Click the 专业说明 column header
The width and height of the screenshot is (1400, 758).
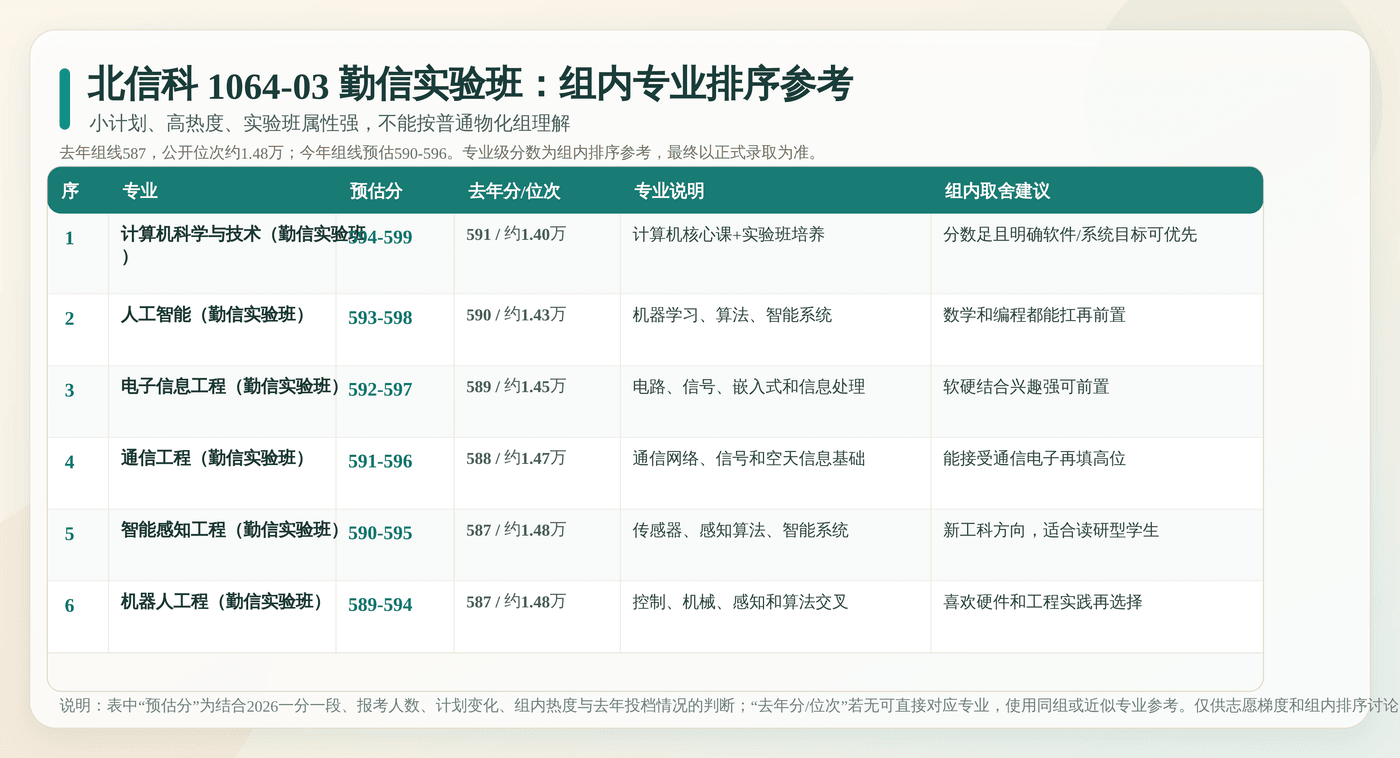pos(669,191)
